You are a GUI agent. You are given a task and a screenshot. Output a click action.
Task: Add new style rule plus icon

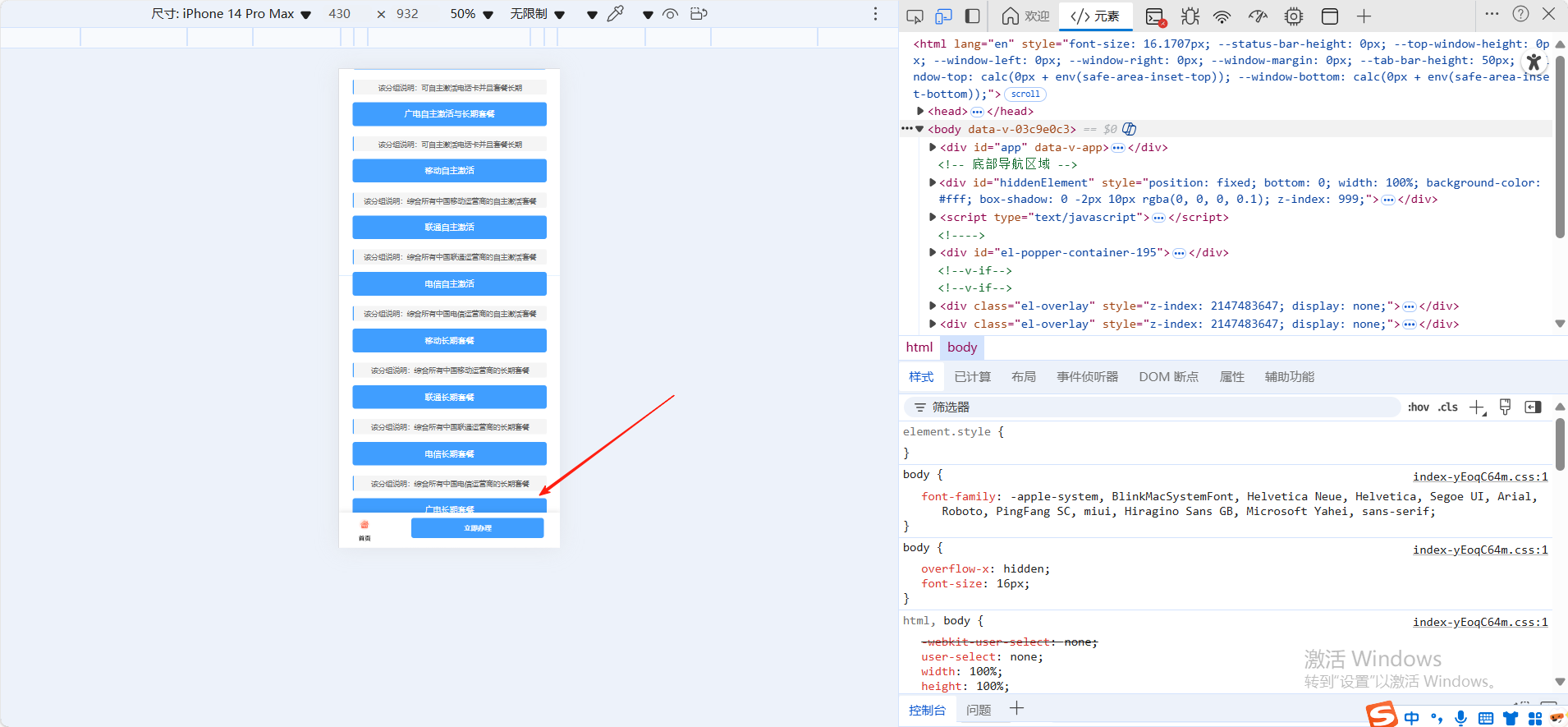pyautogui.click(x=1478, y=407)
